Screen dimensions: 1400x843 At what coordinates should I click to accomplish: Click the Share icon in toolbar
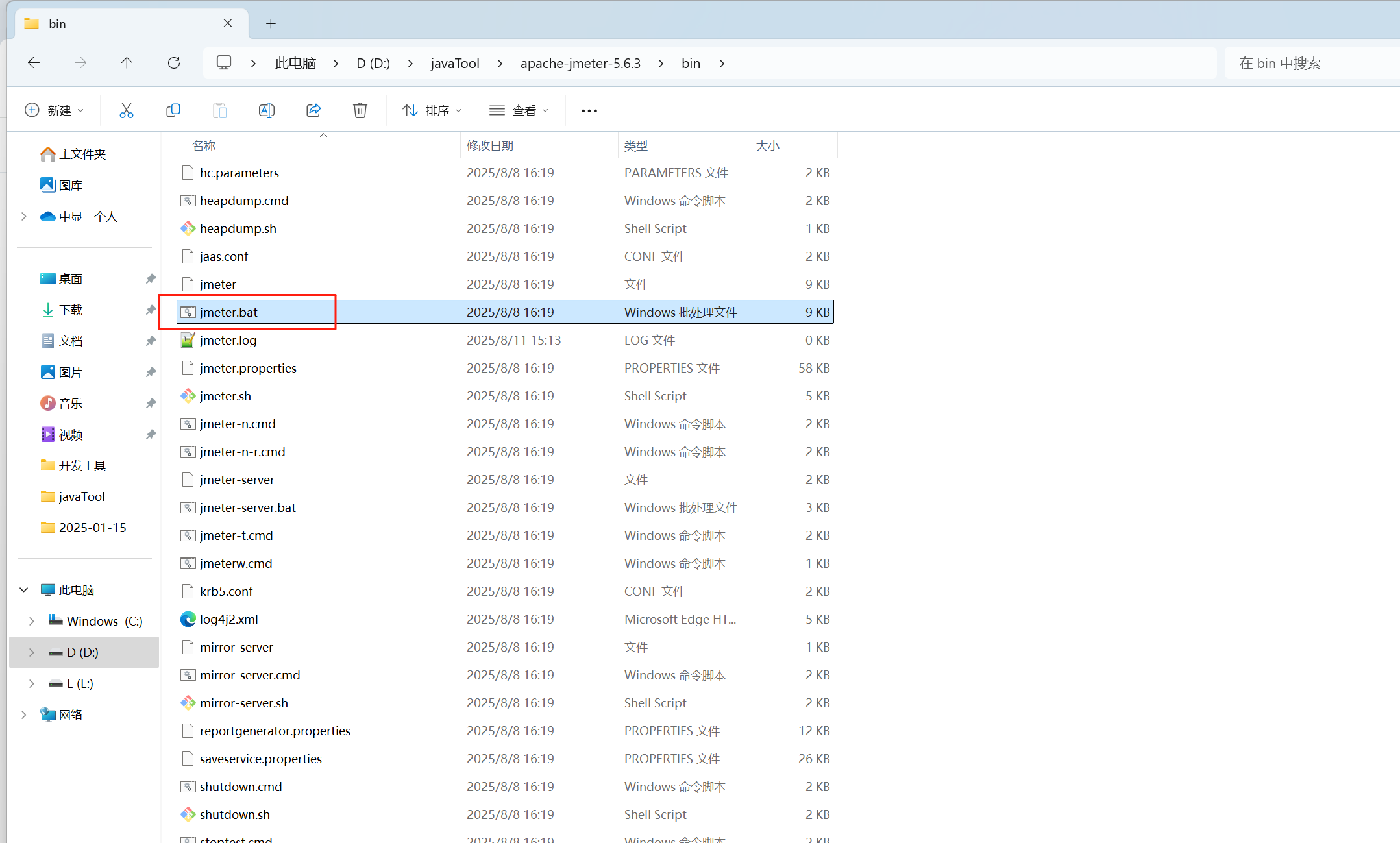(x=313, y=110)
